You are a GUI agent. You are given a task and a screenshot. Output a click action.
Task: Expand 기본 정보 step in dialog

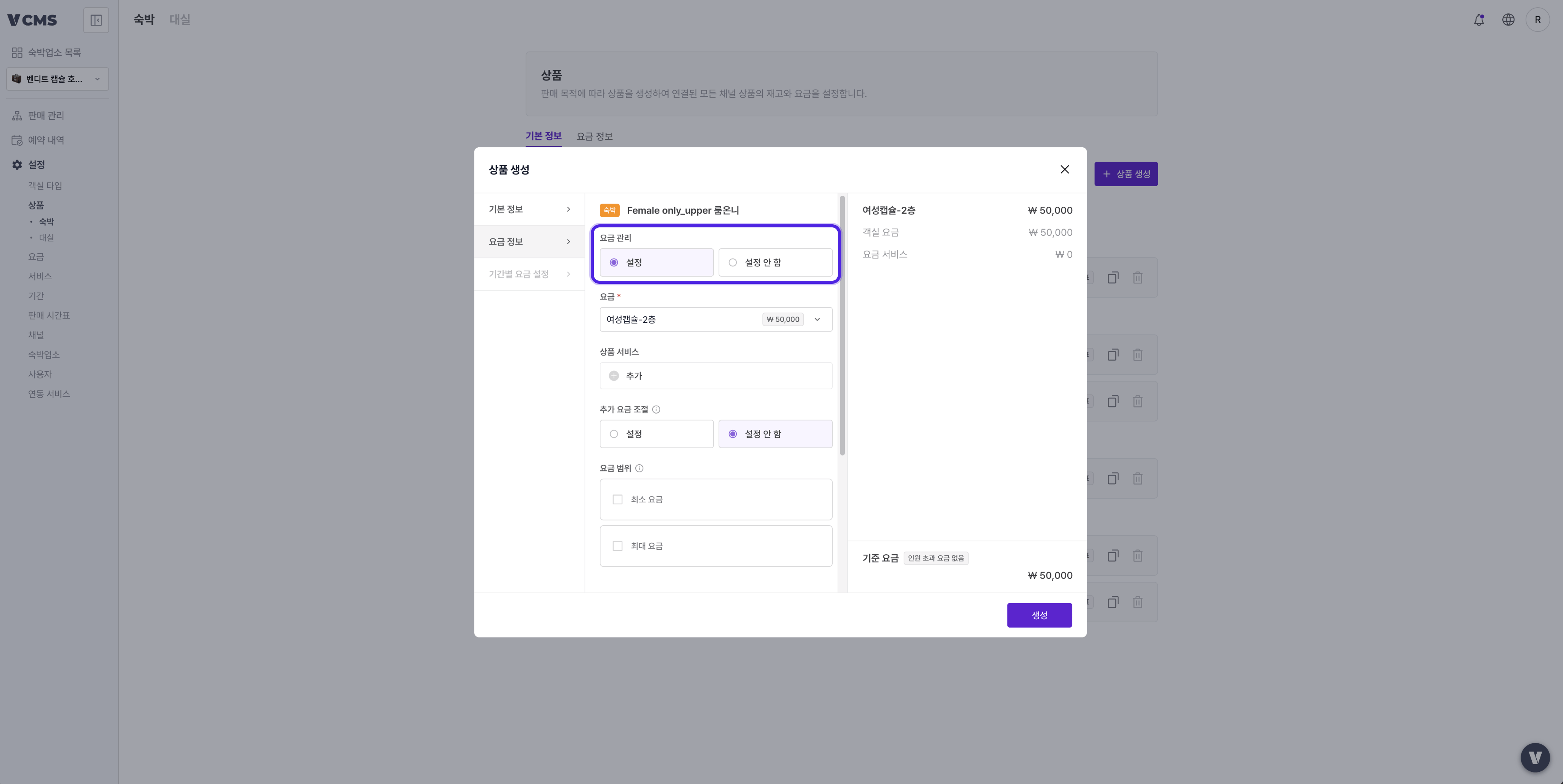[529, 209]
